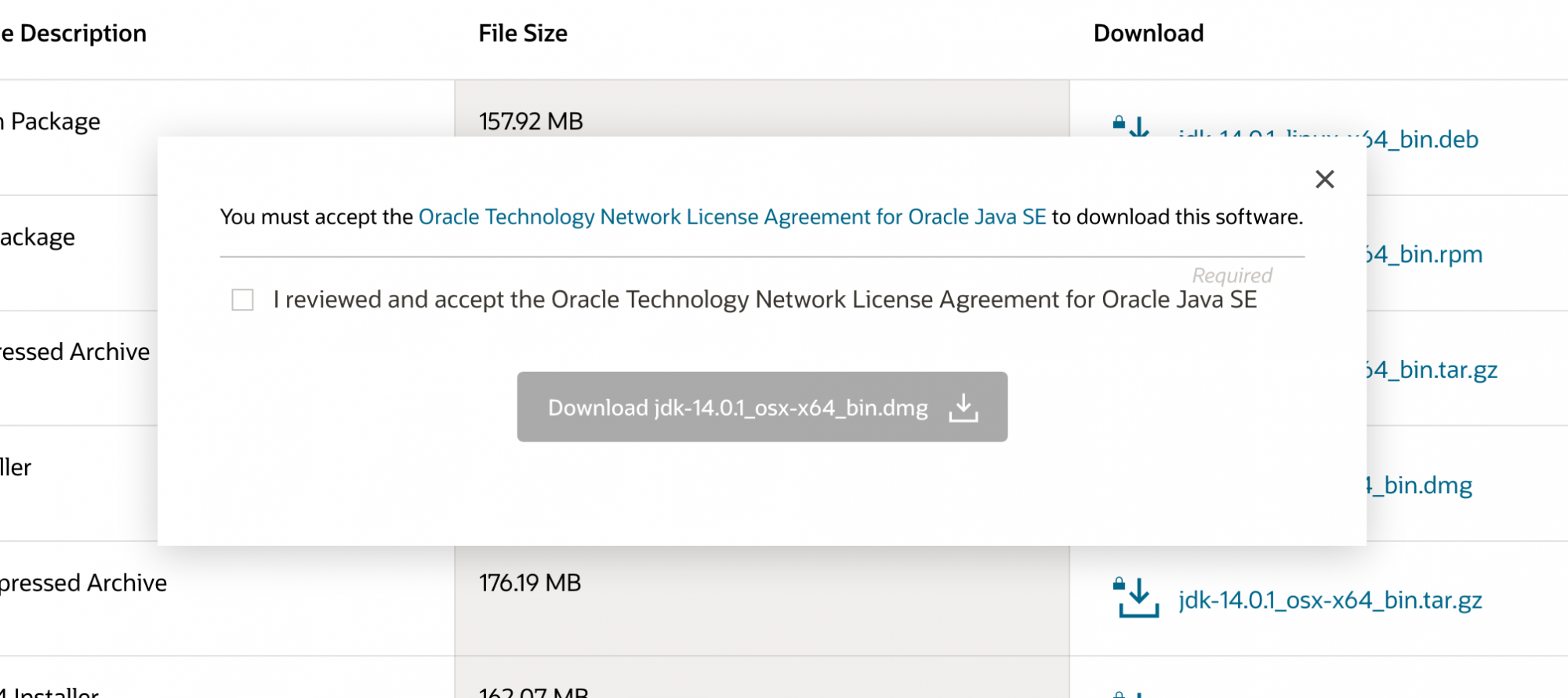This screenshot has height=698, width=1568.
Task: Click the download icon beside the linux deb file
Action: 1132,126
